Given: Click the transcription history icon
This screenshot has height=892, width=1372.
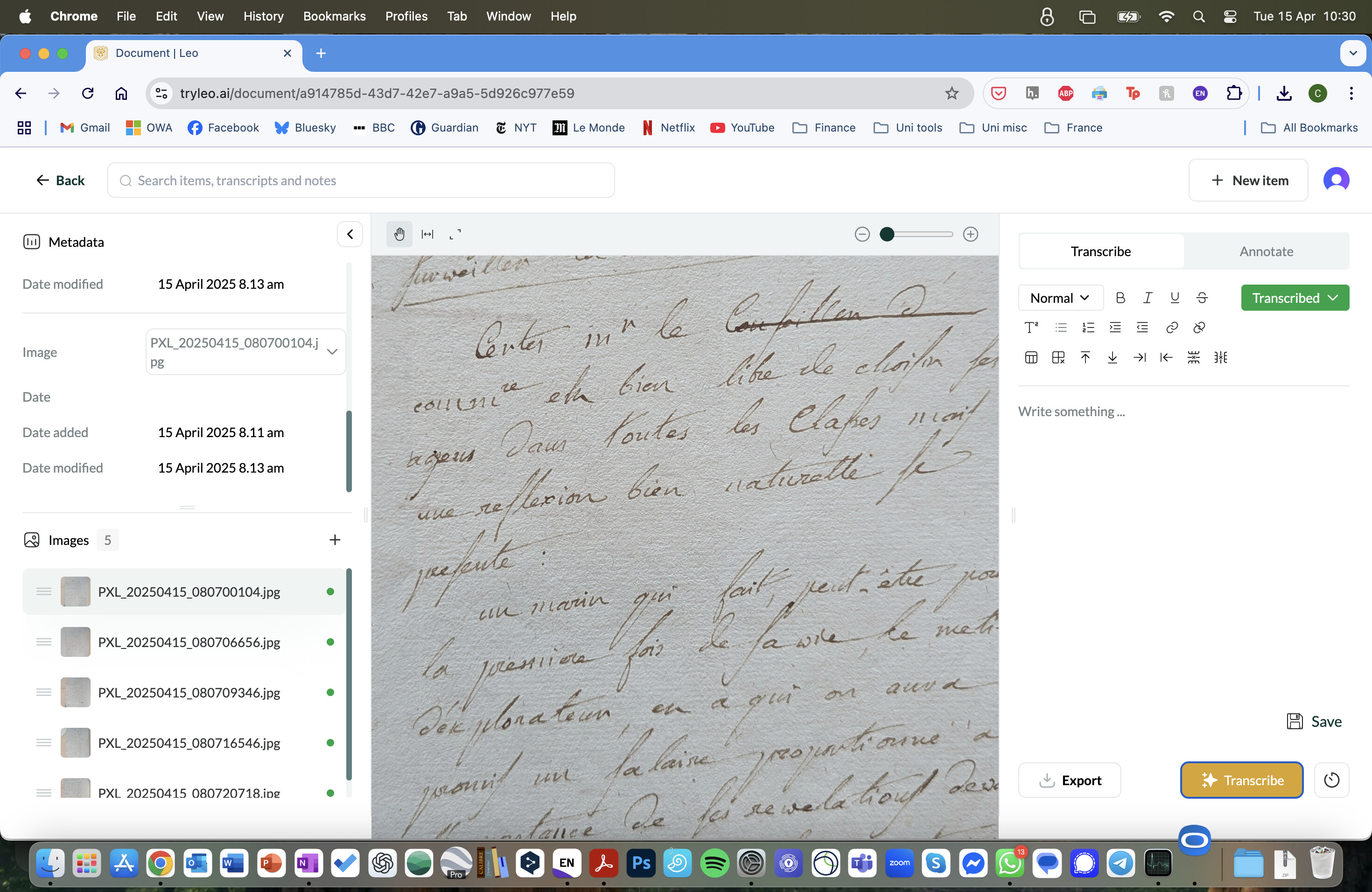Looking at the screenshot, I should pyautogui.click(x=1331, y=780).
